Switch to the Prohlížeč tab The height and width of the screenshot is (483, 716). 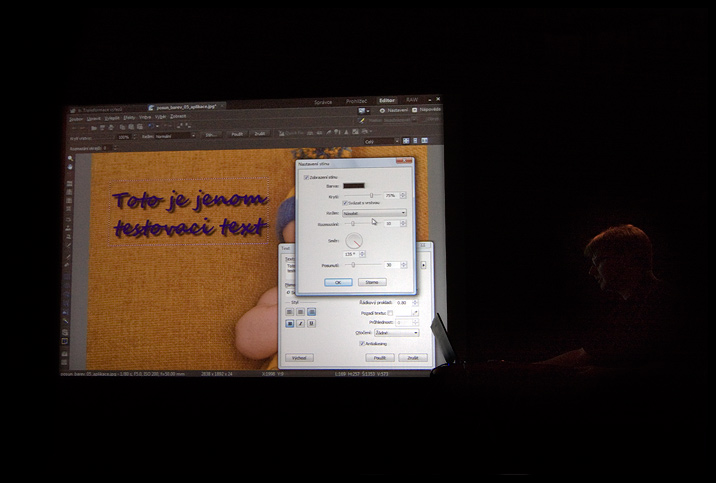pyautogui.click(x=357, y=101)
